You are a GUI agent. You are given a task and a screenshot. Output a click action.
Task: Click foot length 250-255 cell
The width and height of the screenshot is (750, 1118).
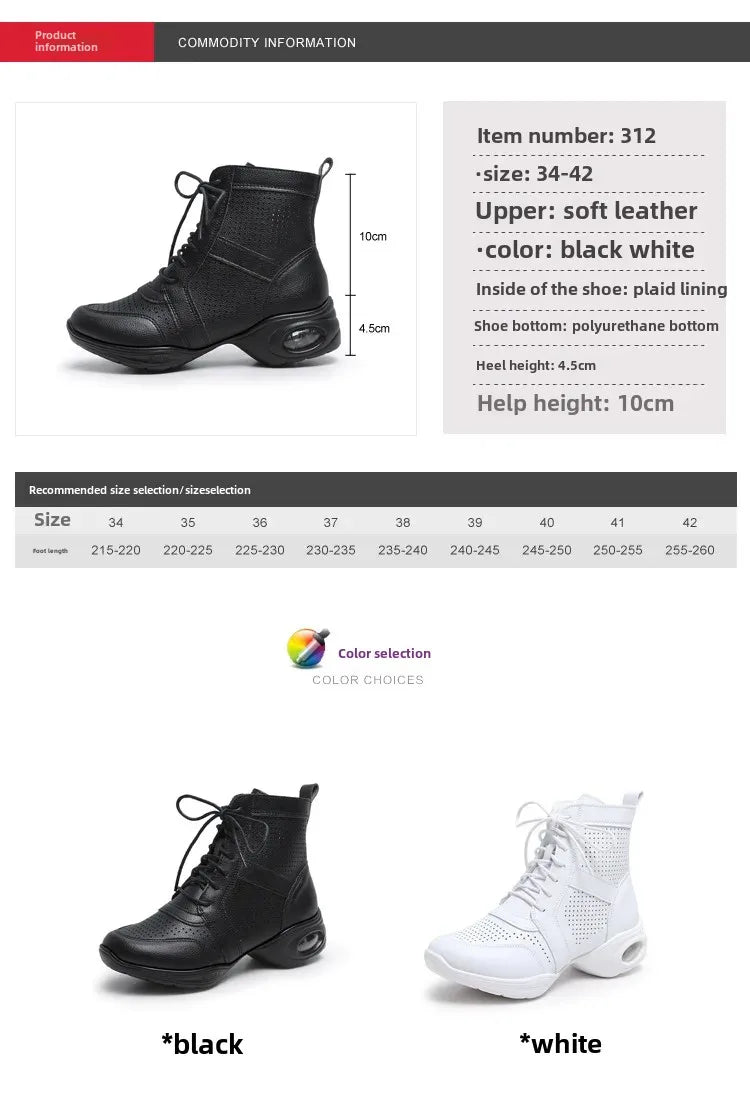pos(617,550)
